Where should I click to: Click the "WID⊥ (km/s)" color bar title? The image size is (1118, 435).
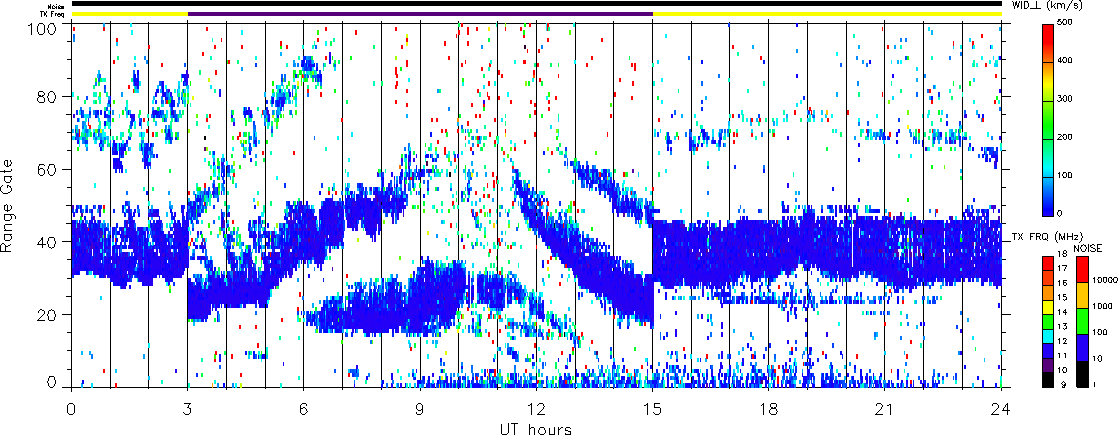[1049, 6]
